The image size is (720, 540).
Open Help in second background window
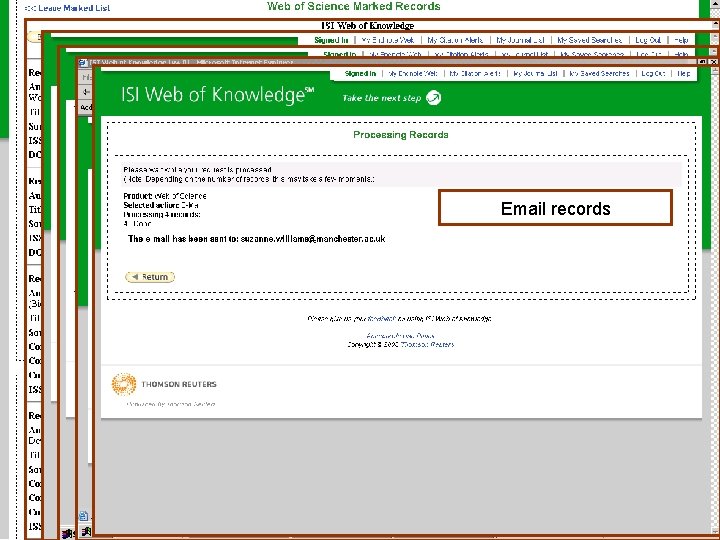click(x=681, y=40)
